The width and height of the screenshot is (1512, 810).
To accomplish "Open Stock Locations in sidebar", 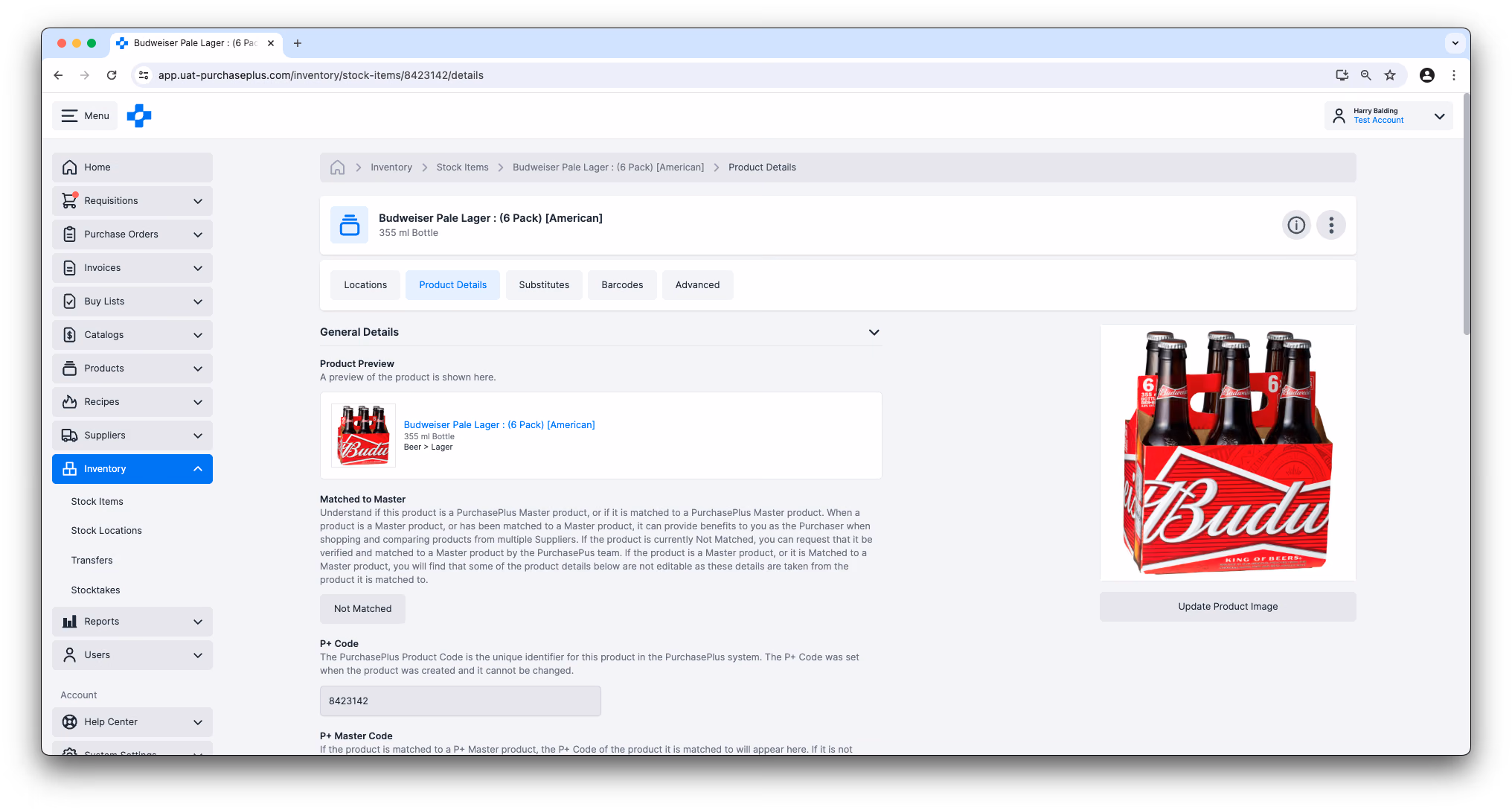I will coord(106,530).
